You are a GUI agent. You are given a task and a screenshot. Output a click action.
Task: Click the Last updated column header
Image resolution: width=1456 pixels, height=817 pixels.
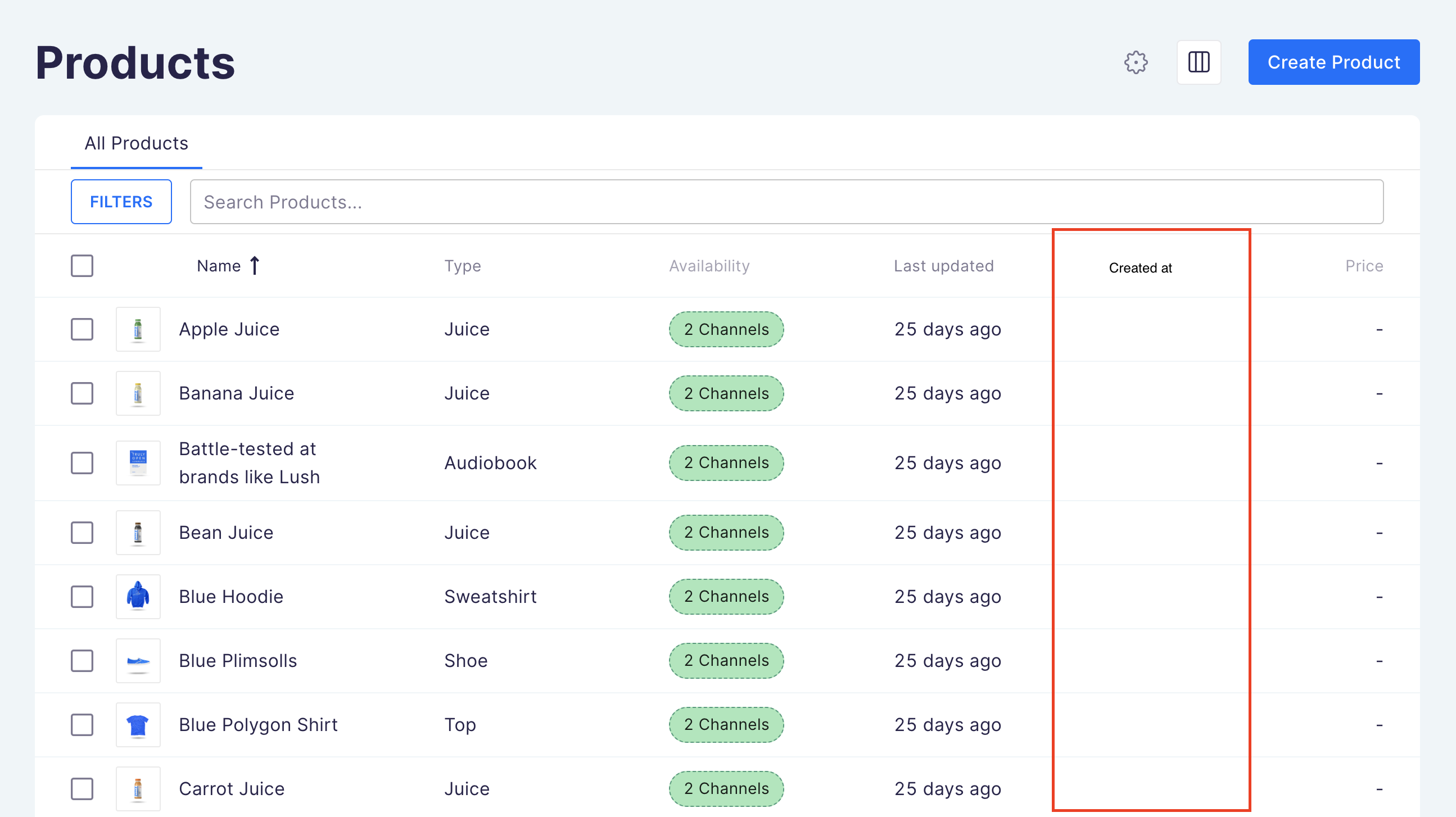(x=944, y=266)
